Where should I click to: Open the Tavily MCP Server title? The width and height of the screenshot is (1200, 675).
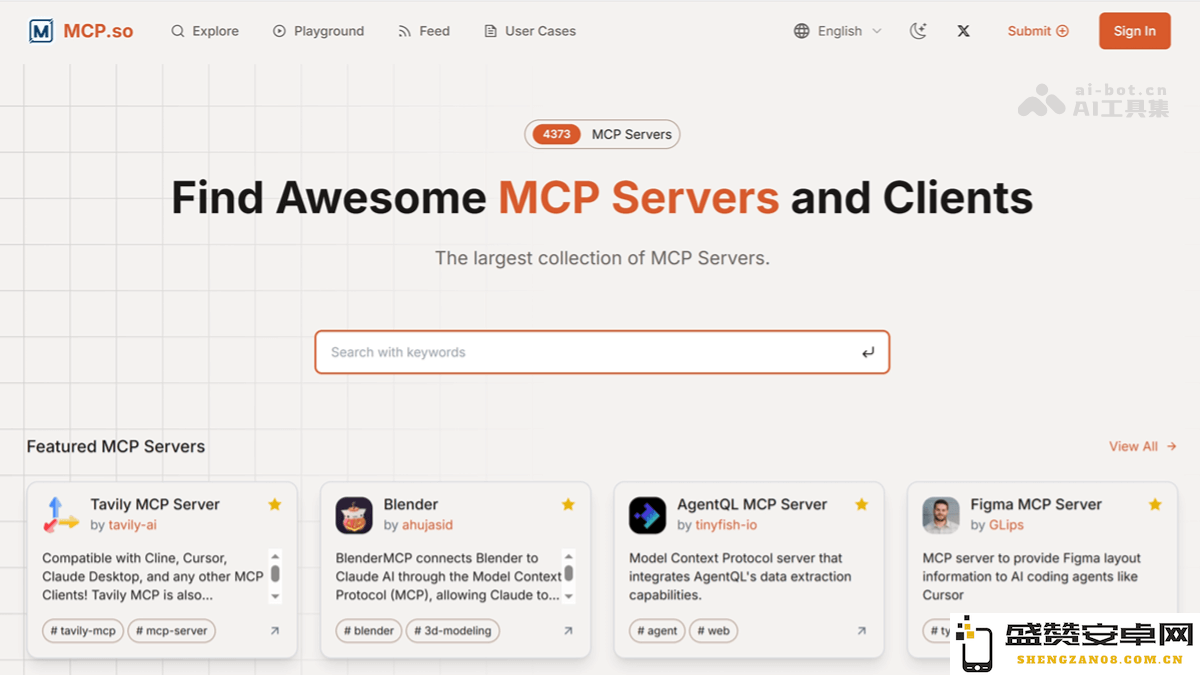(155, 505)
